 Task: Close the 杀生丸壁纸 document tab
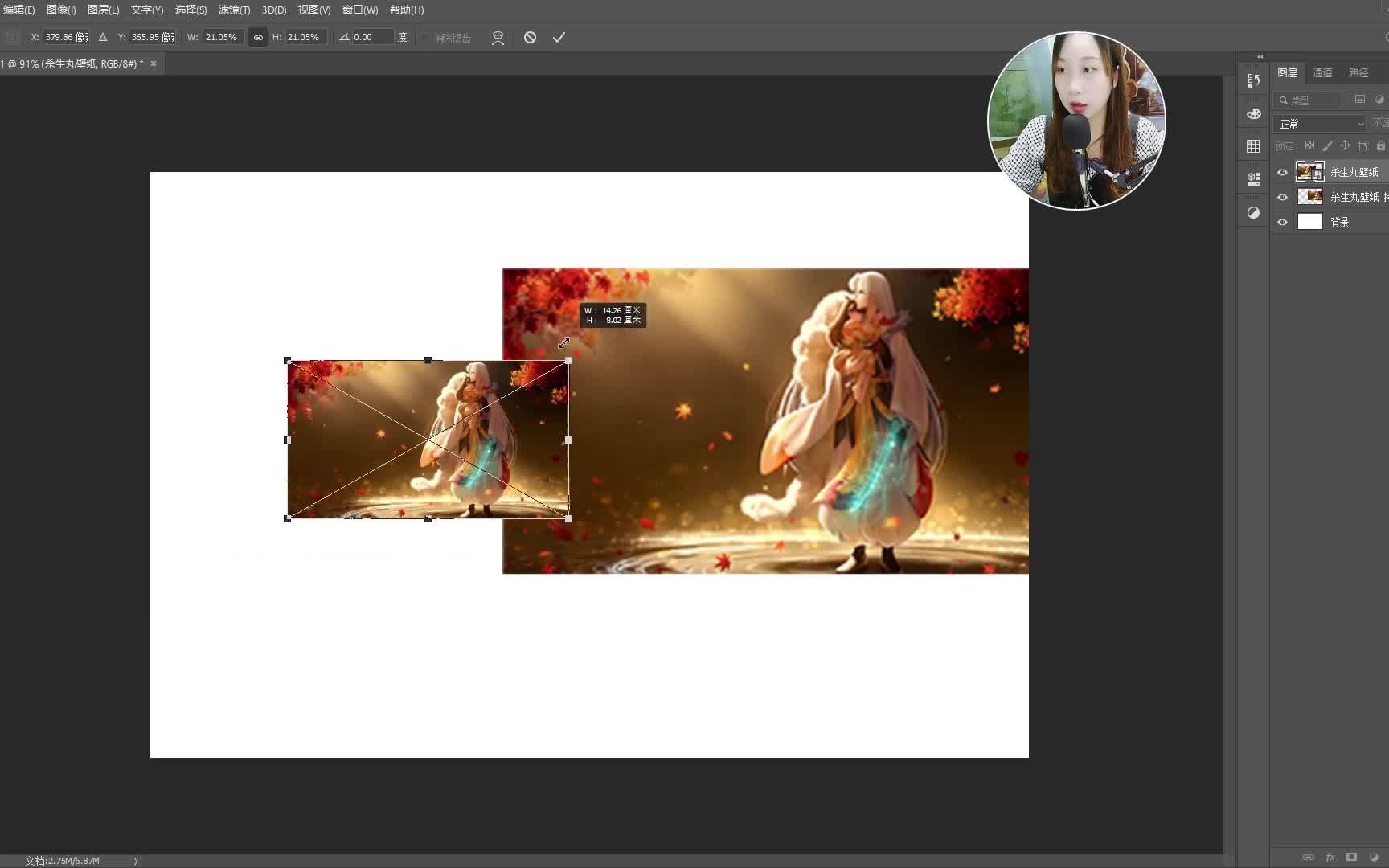coord(154,63)
